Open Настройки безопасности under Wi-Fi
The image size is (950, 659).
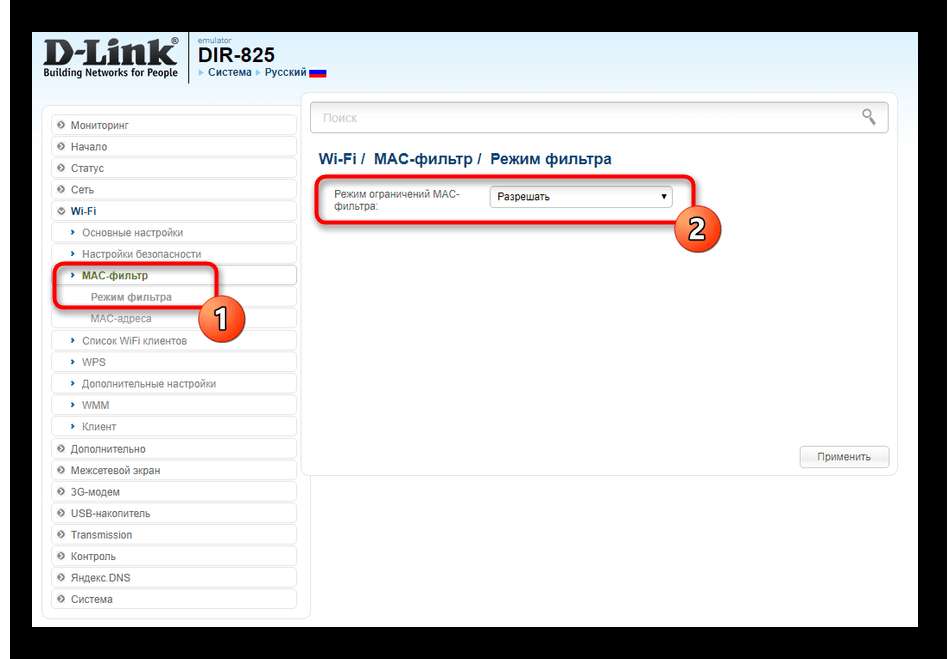pyautogui.click(x=174, y=254)
